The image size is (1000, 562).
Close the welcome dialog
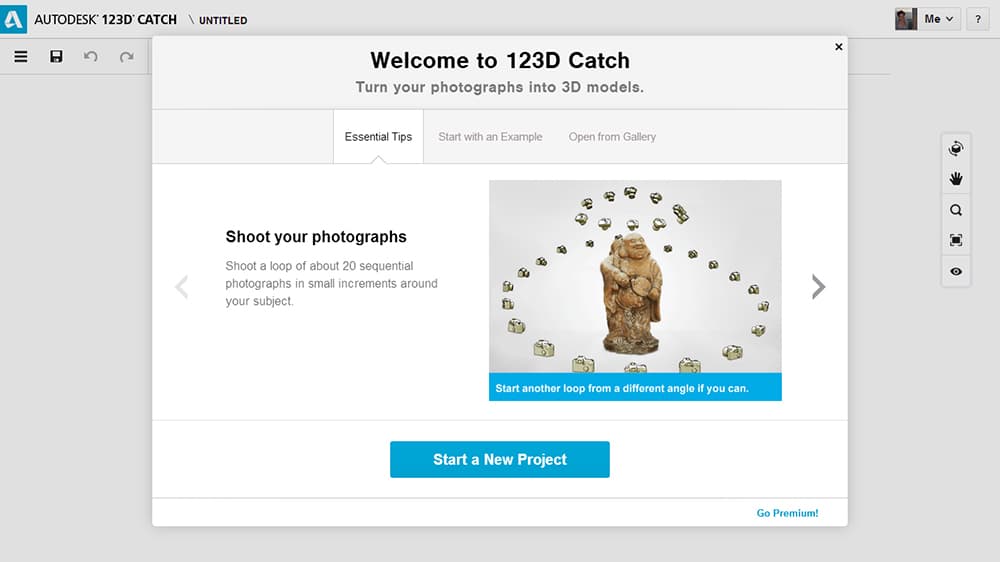pyautogui.click(x=839, y=47)
